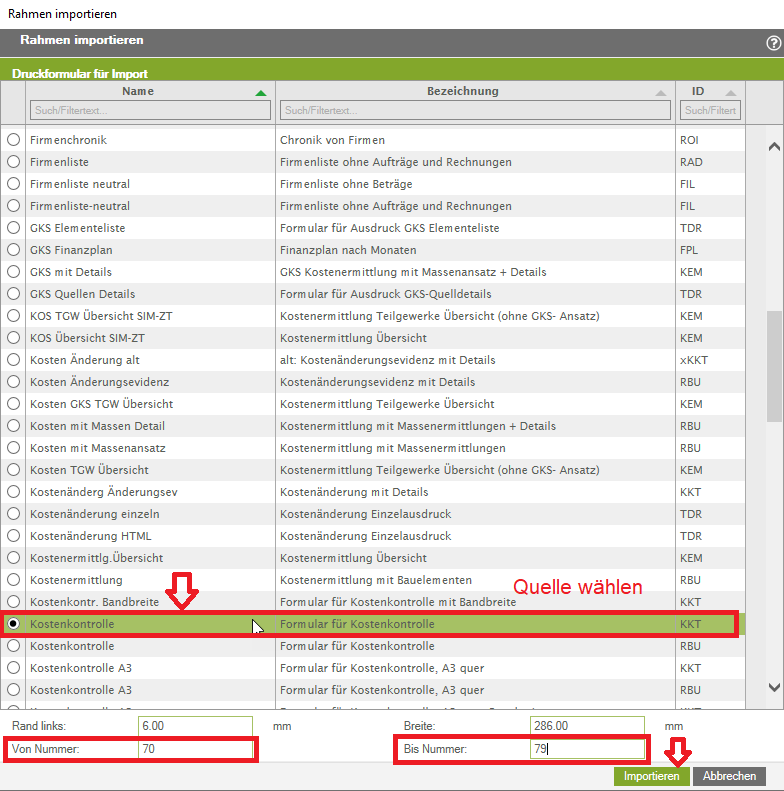784x791 pixels.
Task: Choose the Kosten Änderung alt radio option
Action: tap(13, 360)
